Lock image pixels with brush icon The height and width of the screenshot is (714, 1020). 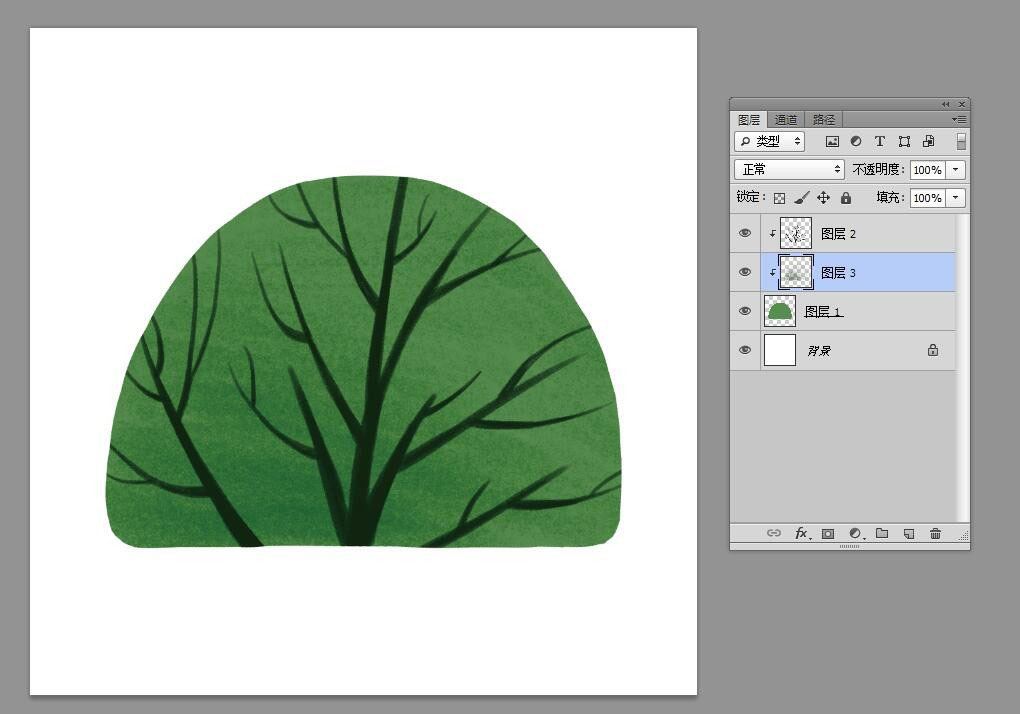pos(801,198)
